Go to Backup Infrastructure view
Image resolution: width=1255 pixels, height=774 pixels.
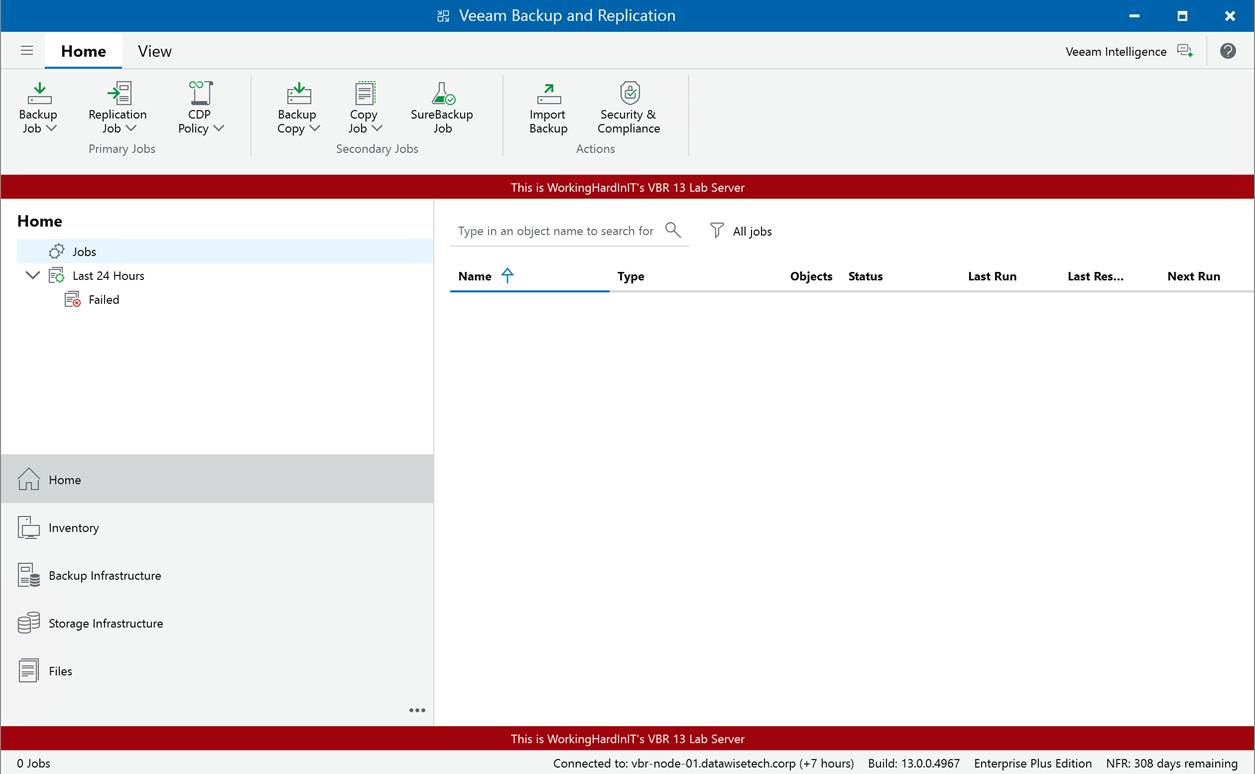pyautogui.click(x=104, y=576)
